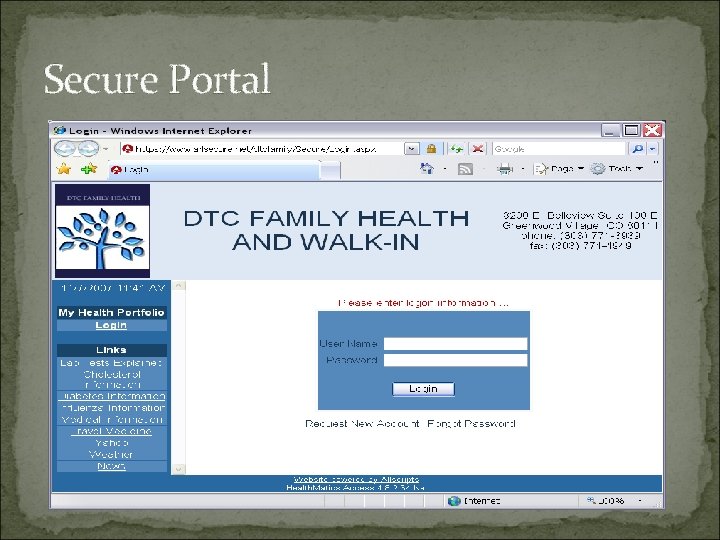This screenshot has width=720, height=540.
Task: Click the Print toolbar icon
Action: click(x=505, y=169)
